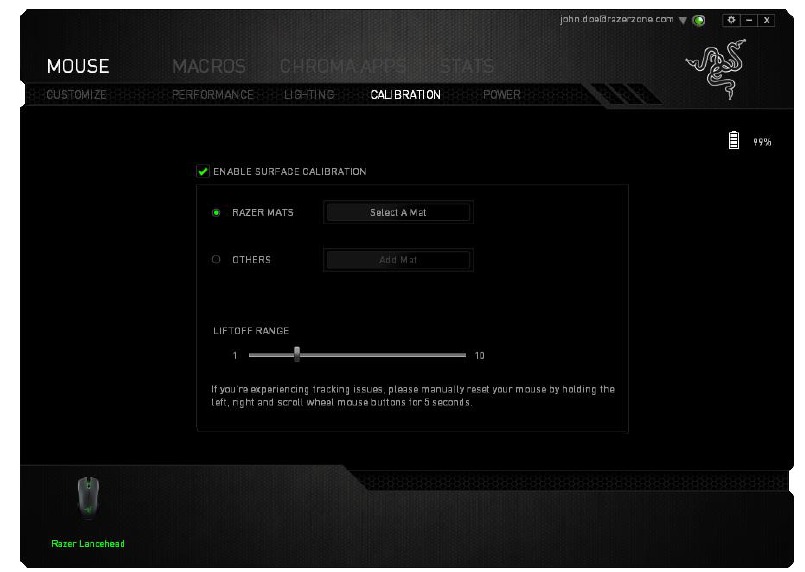Select the Razer Mats radio option
This screenshot has height=572, width=805.
[x=216, y=213]
